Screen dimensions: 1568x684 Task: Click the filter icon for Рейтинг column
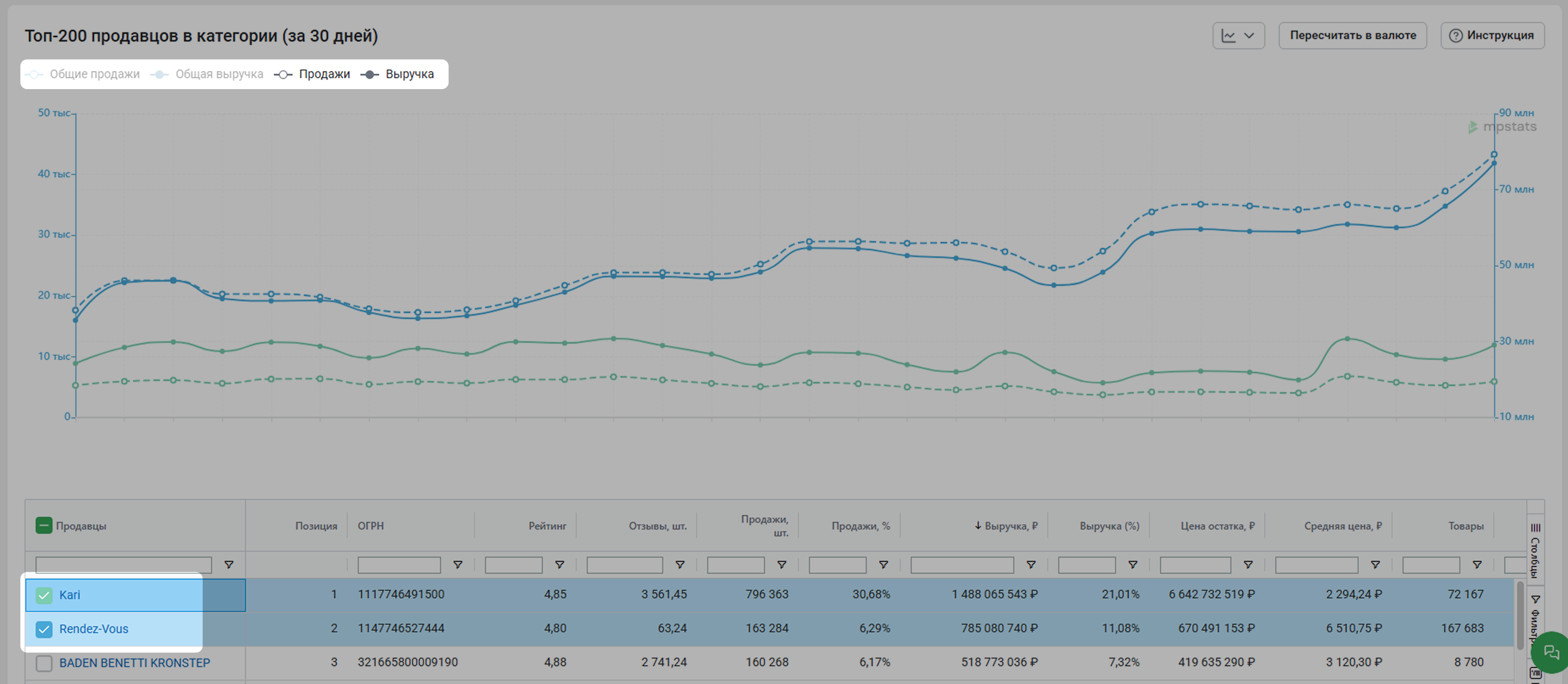(559, 565)
